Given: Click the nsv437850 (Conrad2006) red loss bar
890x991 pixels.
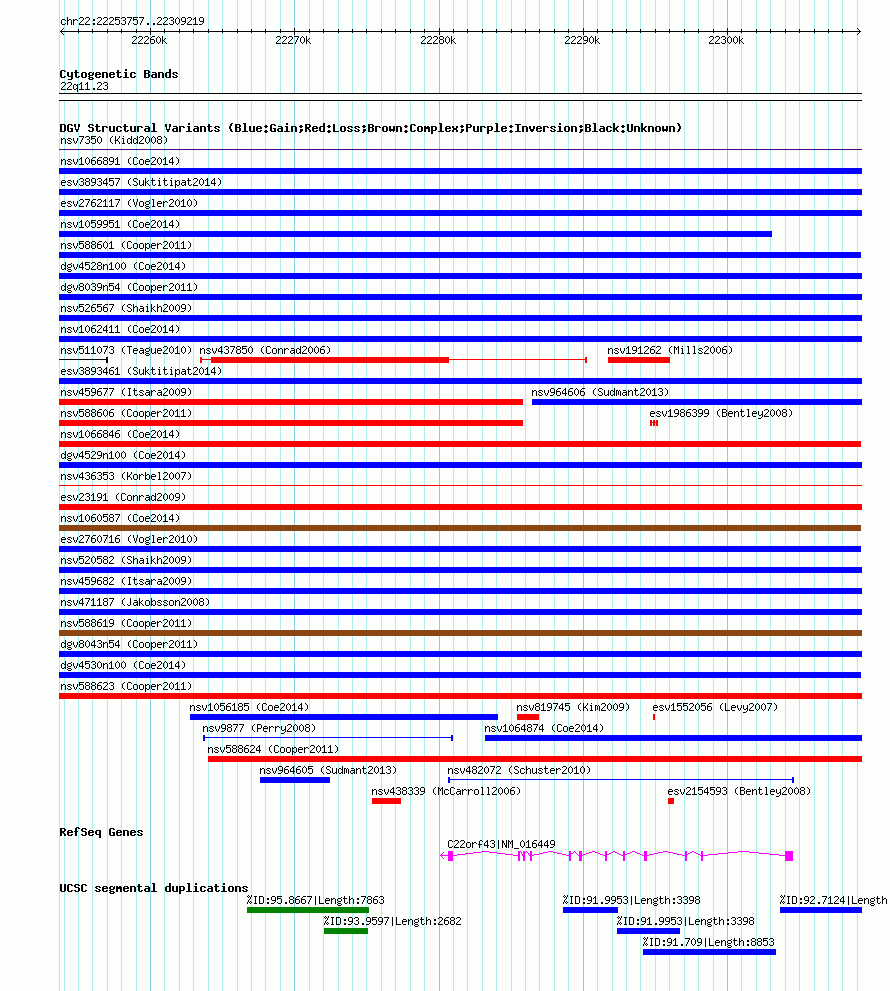Looking at the screenshot, I should pyautogui.click(x=330, y=360).
